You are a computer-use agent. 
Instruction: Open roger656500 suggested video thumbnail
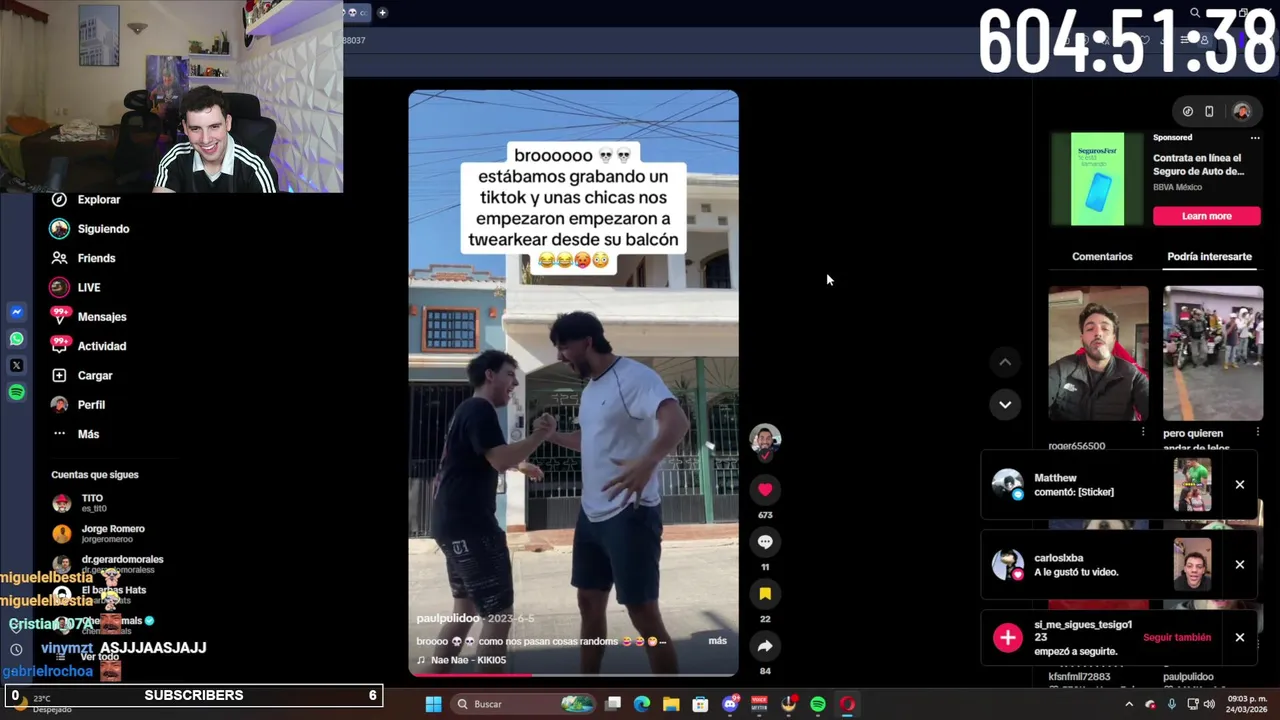pyautogui.click(x=1098, y=353)
